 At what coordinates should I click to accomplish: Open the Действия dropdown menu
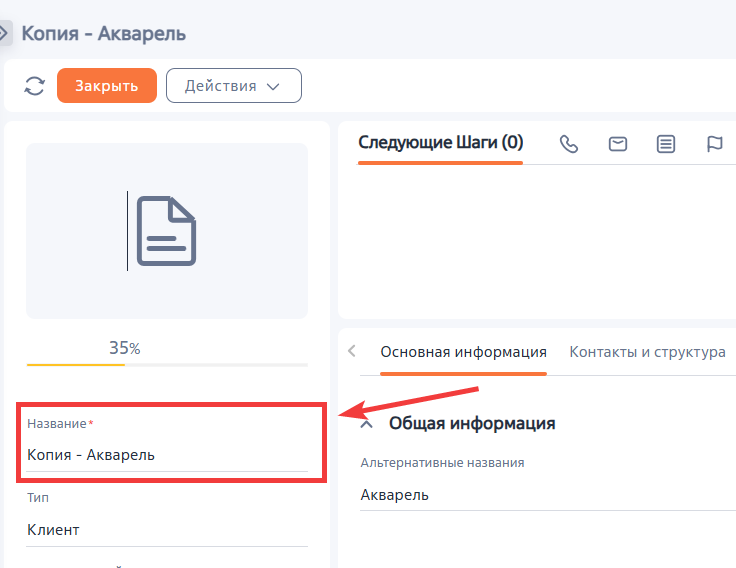234,85
